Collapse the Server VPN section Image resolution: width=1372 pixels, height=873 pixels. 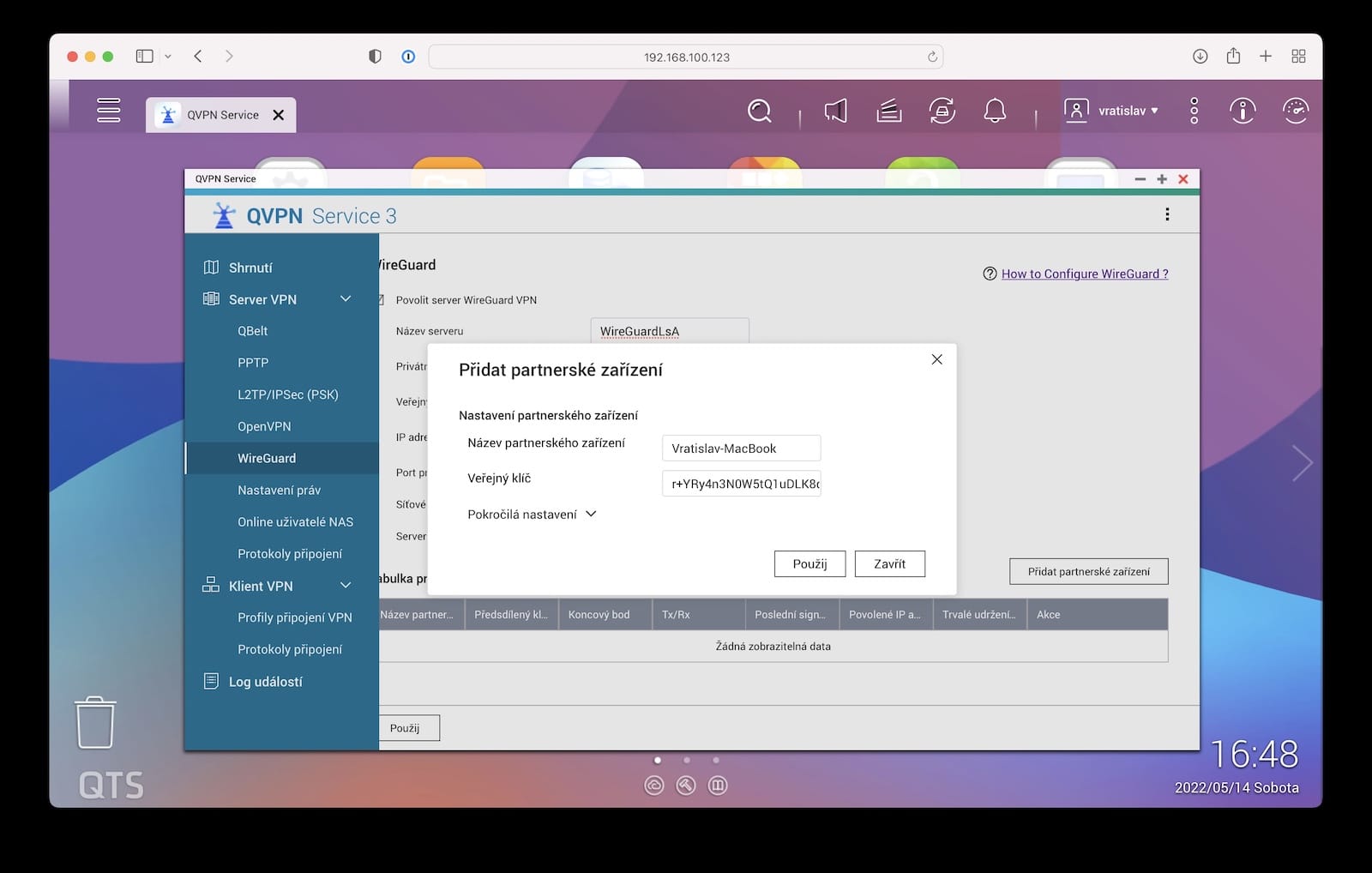346,299
